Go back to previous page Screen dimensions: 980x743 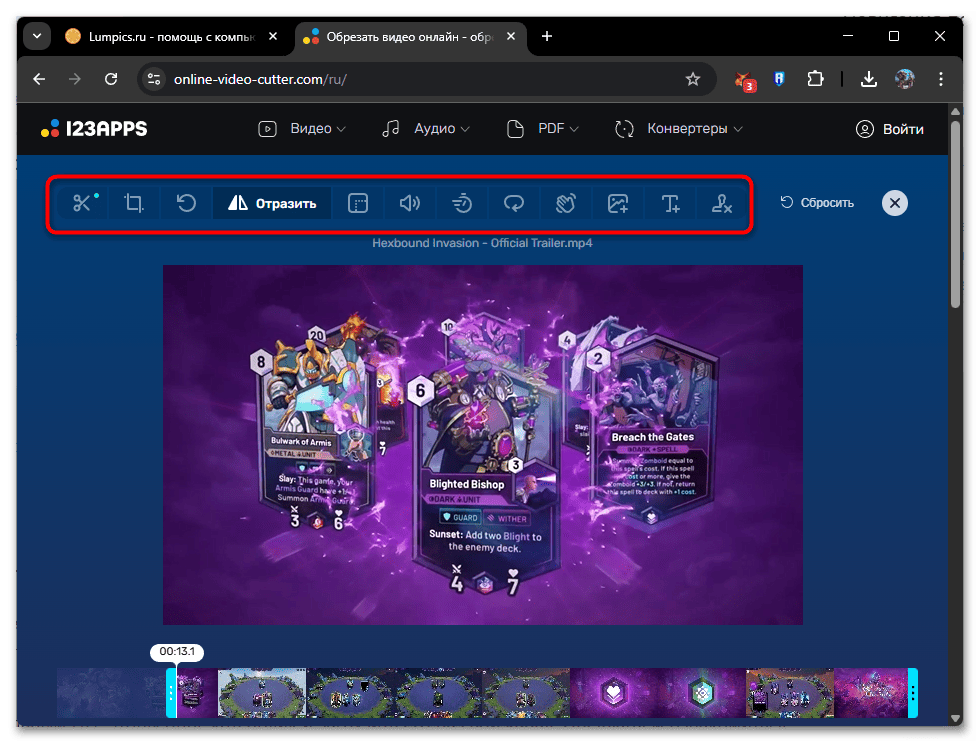(x=39, y=79)
